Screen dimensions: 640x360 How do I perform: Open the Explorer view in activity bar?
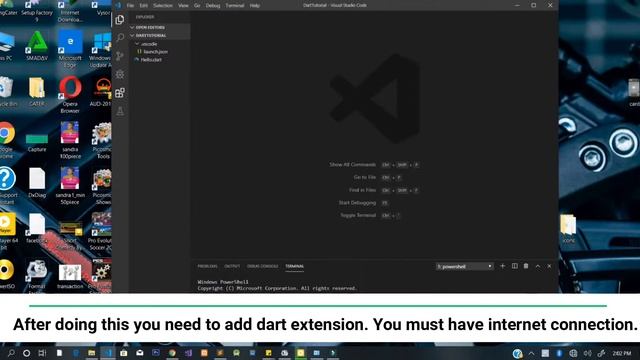pos(120,20)
